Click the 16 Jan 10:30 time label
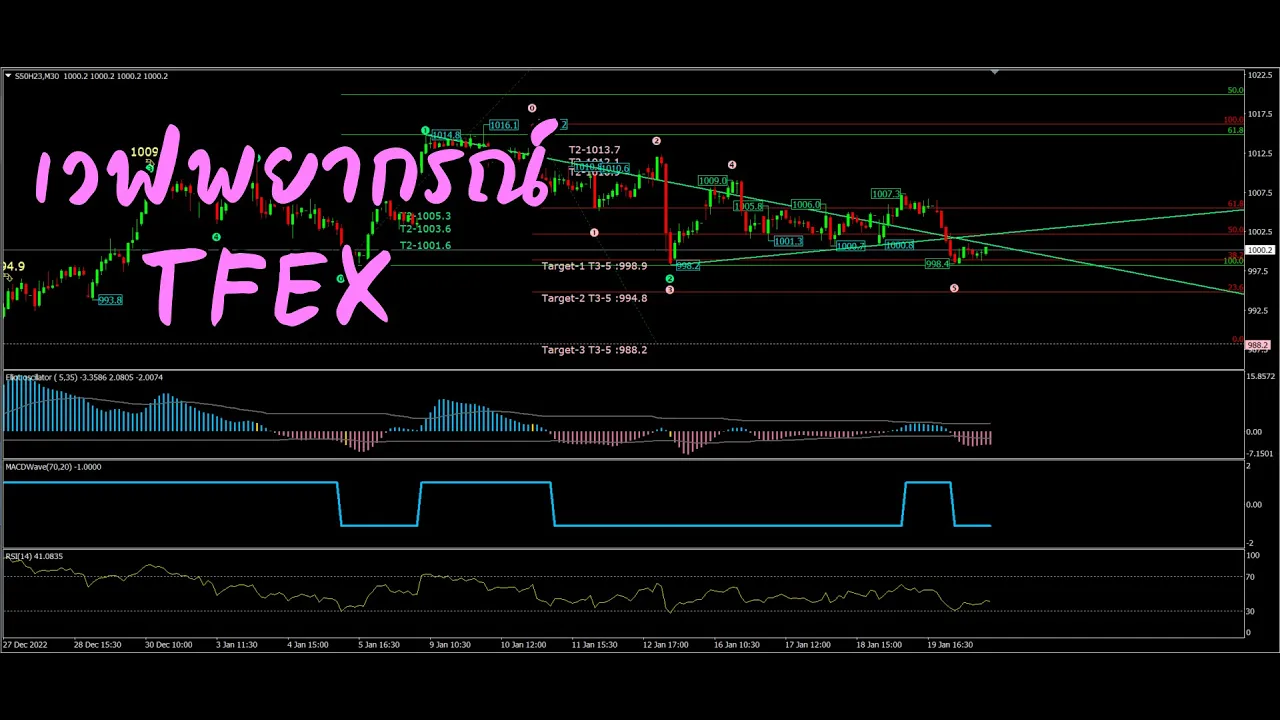 pyautogui.click(x=736, y=645)
